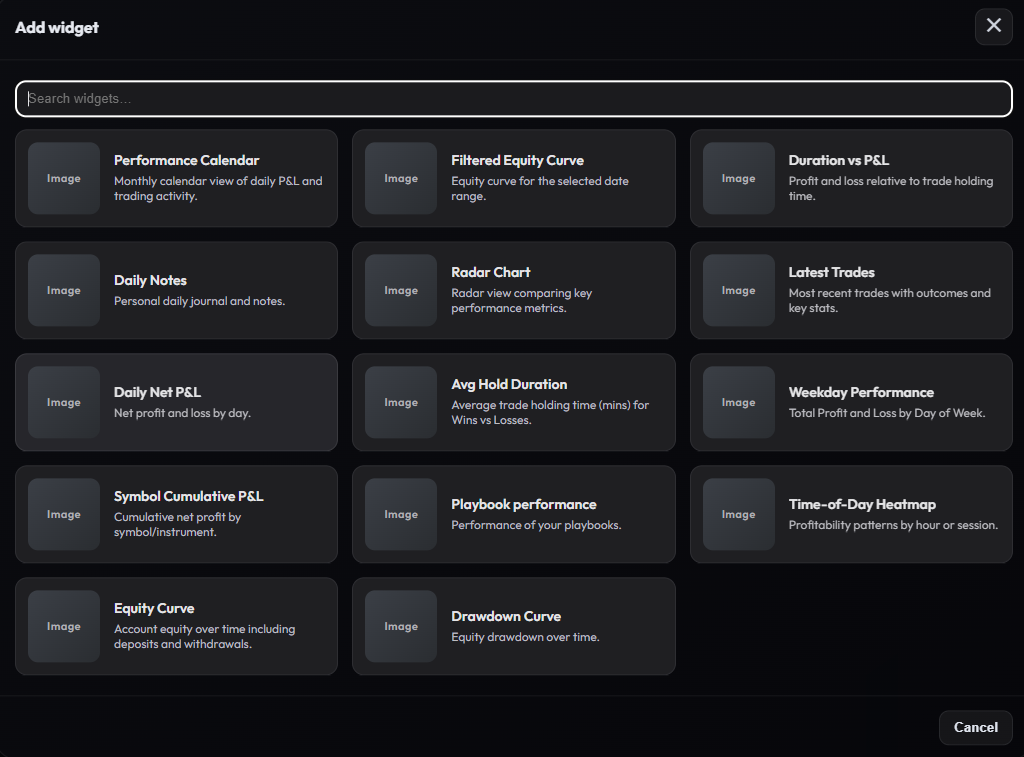Add the Weekday Performance widget
Screen dimensions: 1024x757
click(x=850, y=402)
